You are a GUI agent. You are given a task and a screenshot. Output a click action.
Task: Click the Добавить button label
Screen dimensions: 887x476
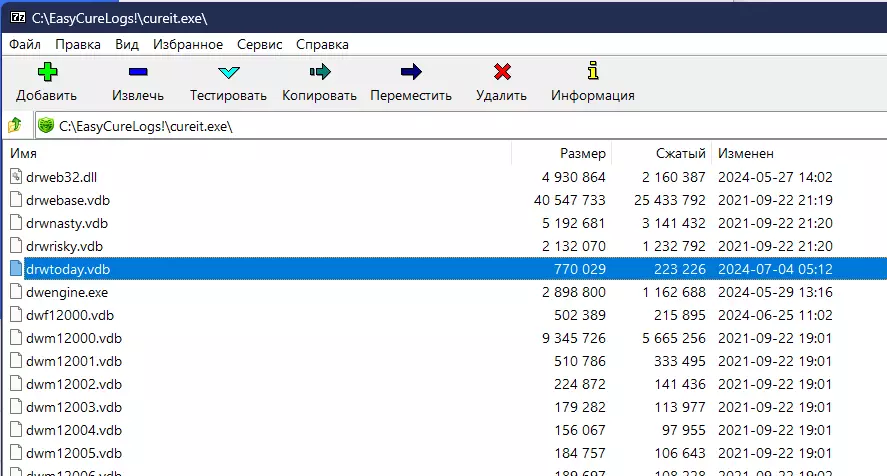tap(46, 95)
